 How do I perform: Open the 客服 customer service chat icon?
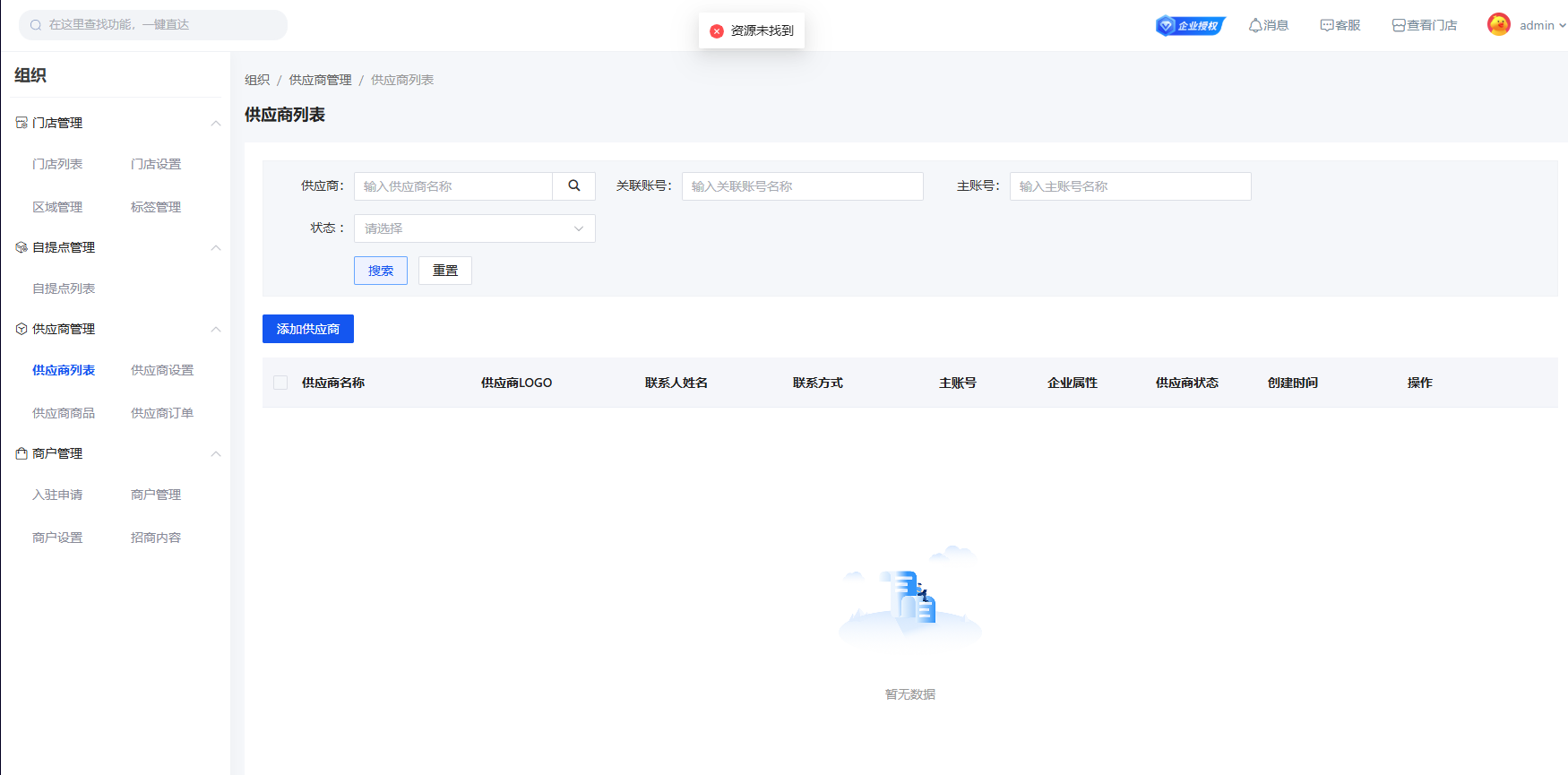[1327, 26]
